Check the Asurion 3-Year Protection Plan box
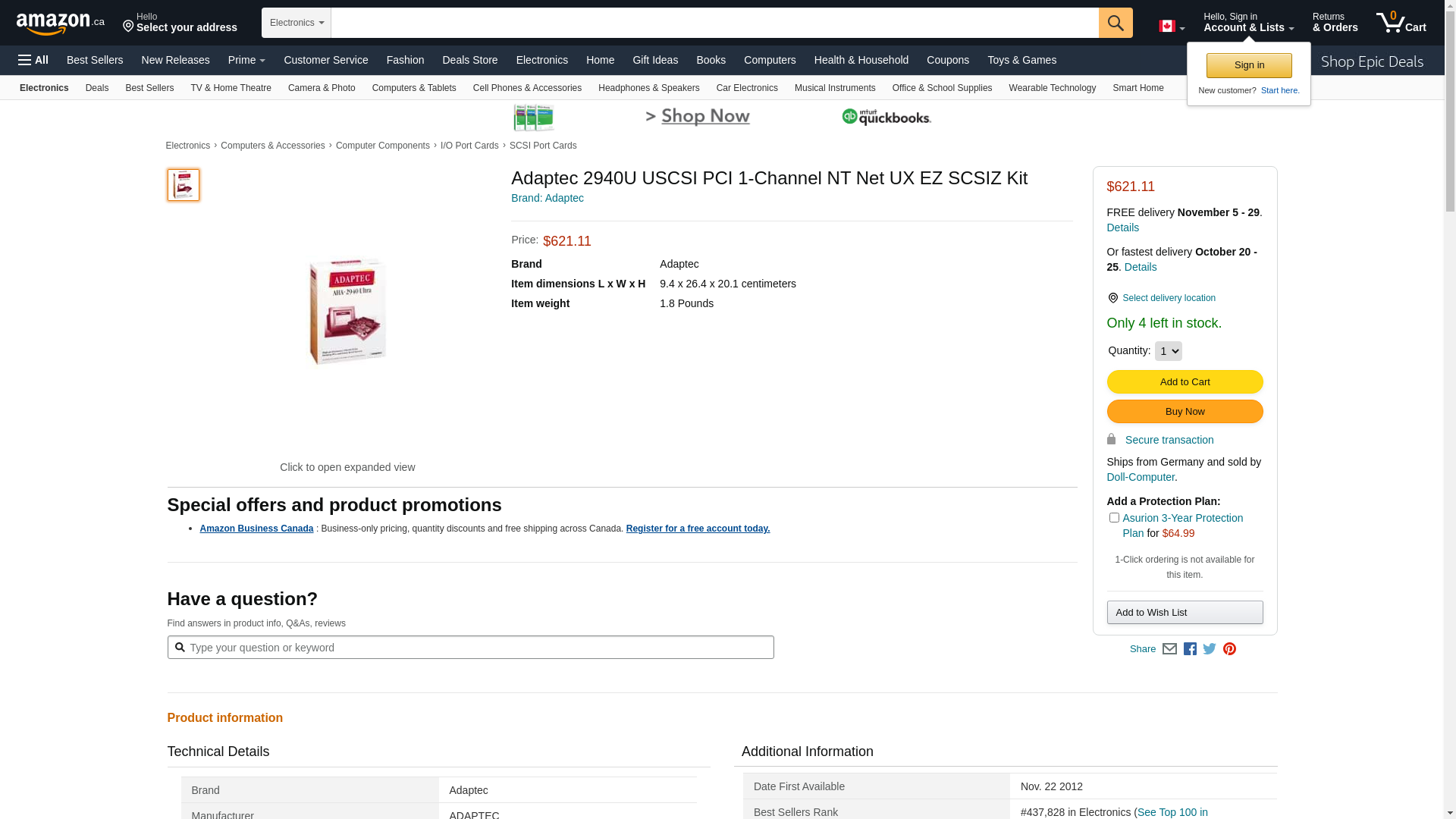Screen dimensions: 1456x819 point(1114,518)
